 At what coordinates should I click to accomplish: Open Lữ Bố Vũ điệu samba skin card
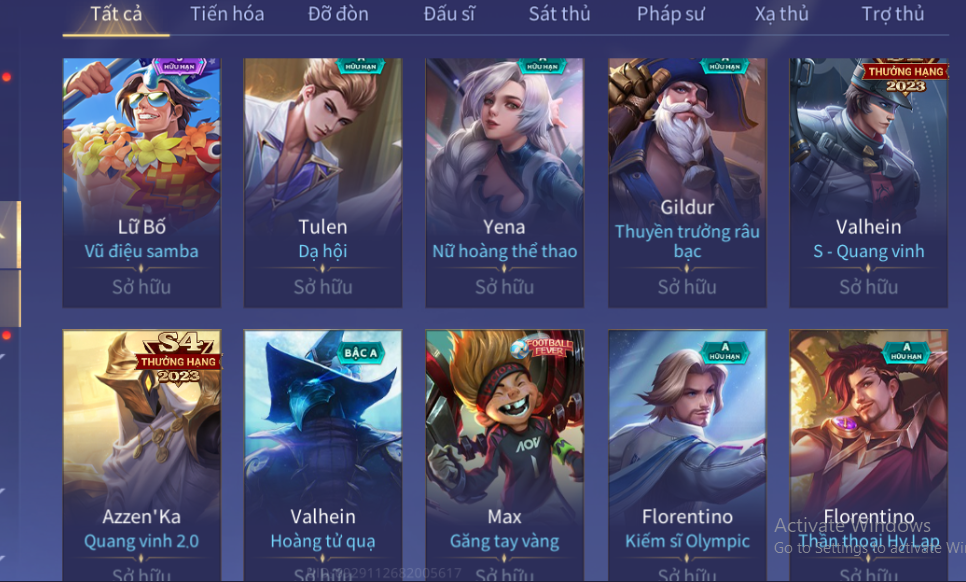click(x=142, y=183)
